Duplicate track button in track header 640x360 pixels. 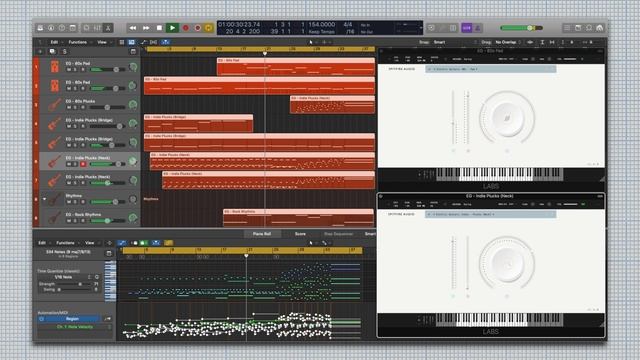coord(52,51)
